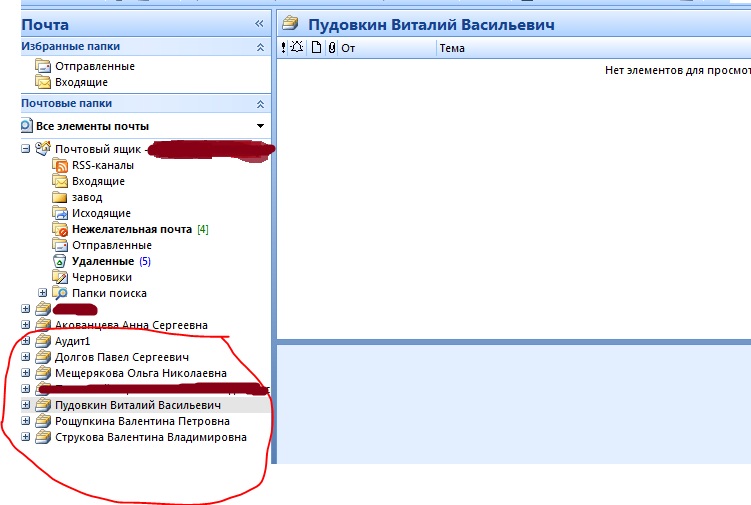This screenshot has width=751, height=505.
Task: Select Папки поиска in the tree
Action: (x=109, y=293)
